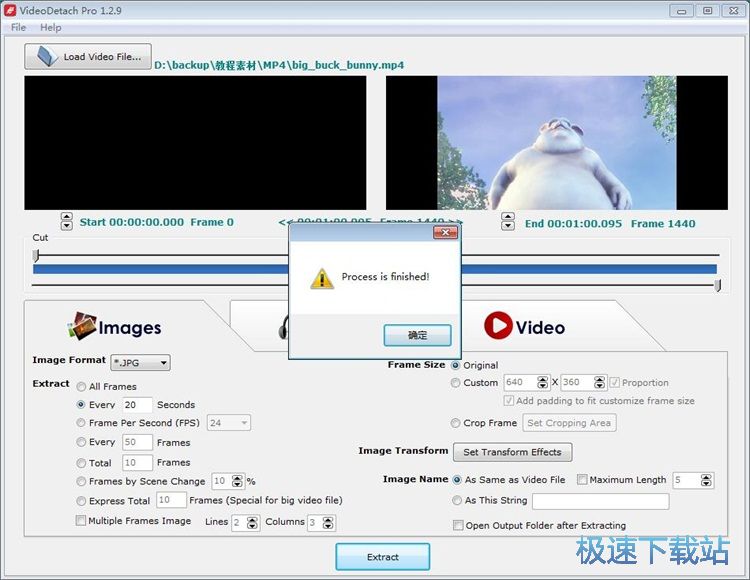Select the Crop Frame radio option
Screen dimensions: 750x580
(x=456, y=423)
